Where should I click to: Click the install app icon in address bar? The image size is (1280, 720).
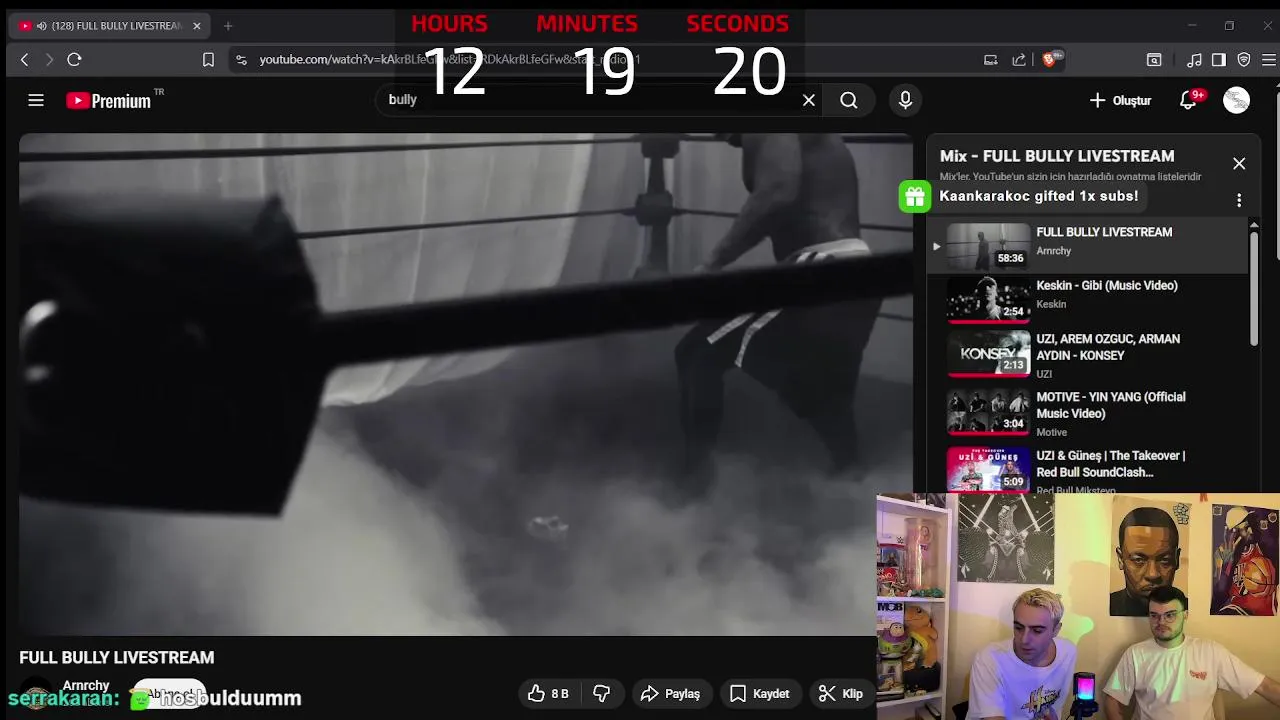(x=991, y=60)
